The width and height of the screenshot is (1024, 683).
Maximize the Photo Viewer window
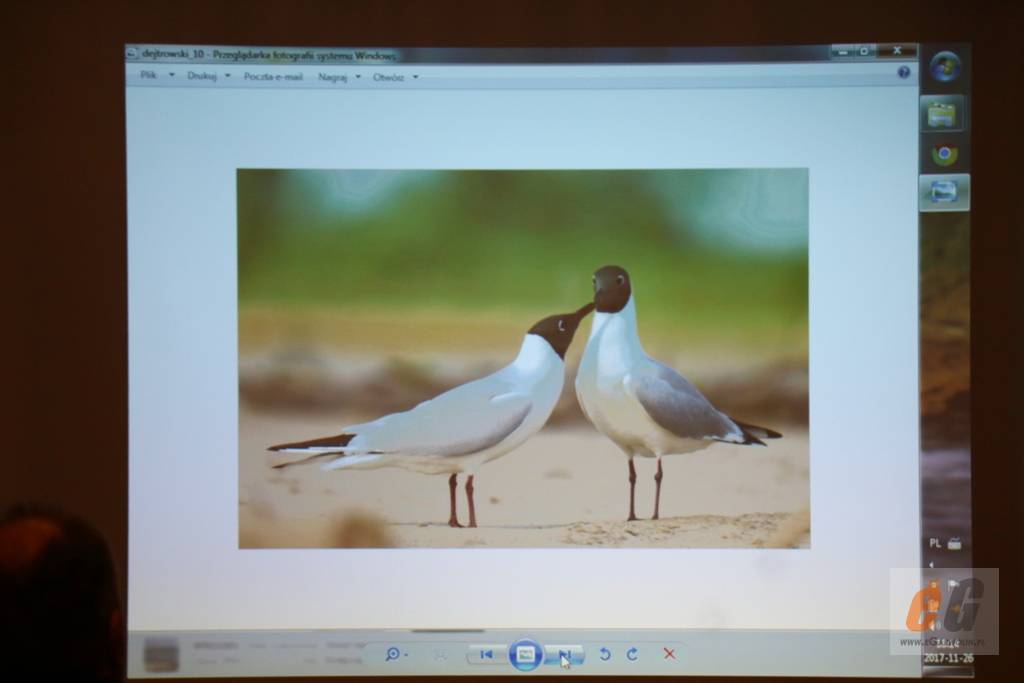(865, 51)
